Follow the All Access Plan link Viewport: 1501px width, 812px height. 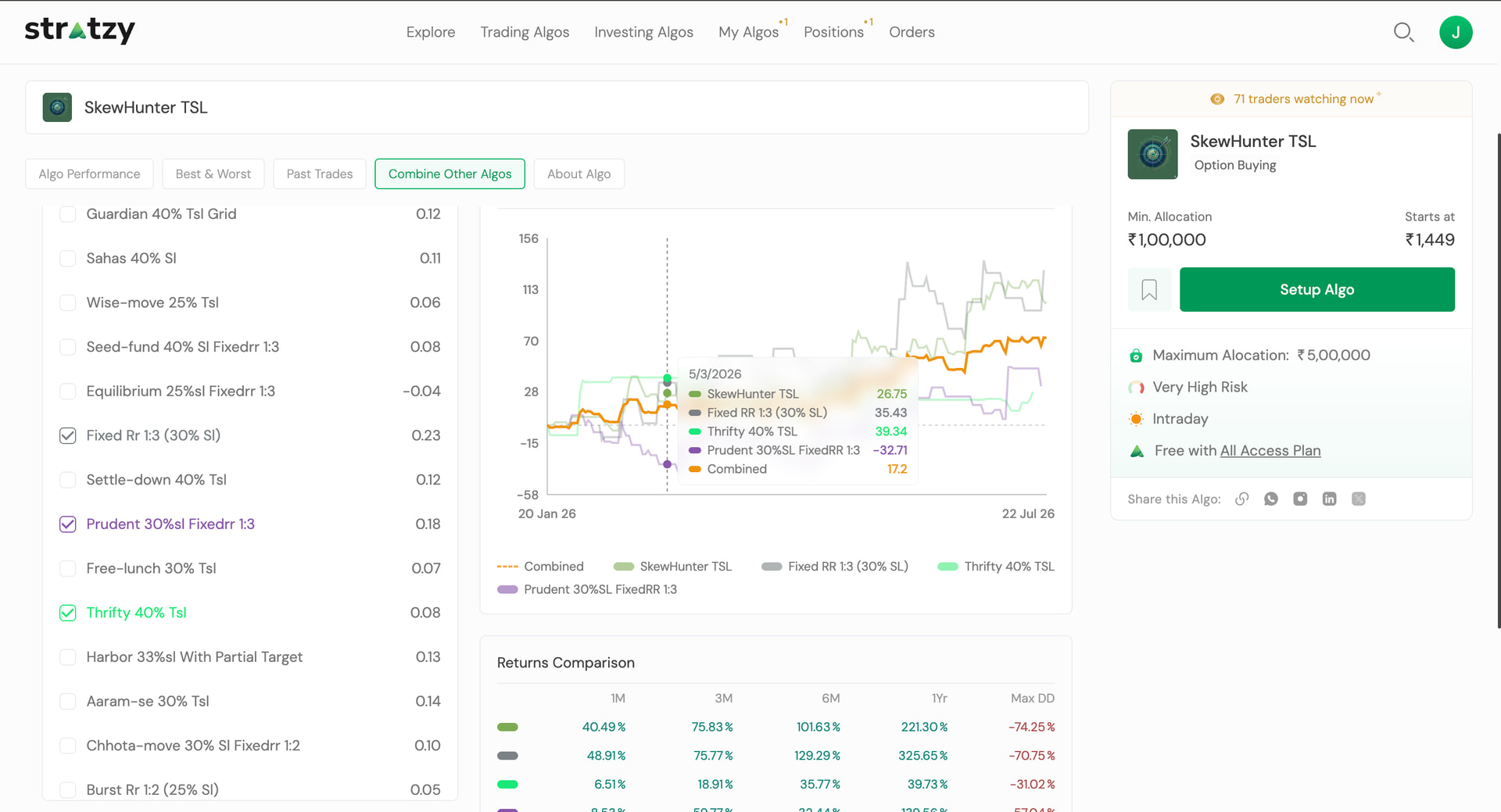[x=1270, y=451]
